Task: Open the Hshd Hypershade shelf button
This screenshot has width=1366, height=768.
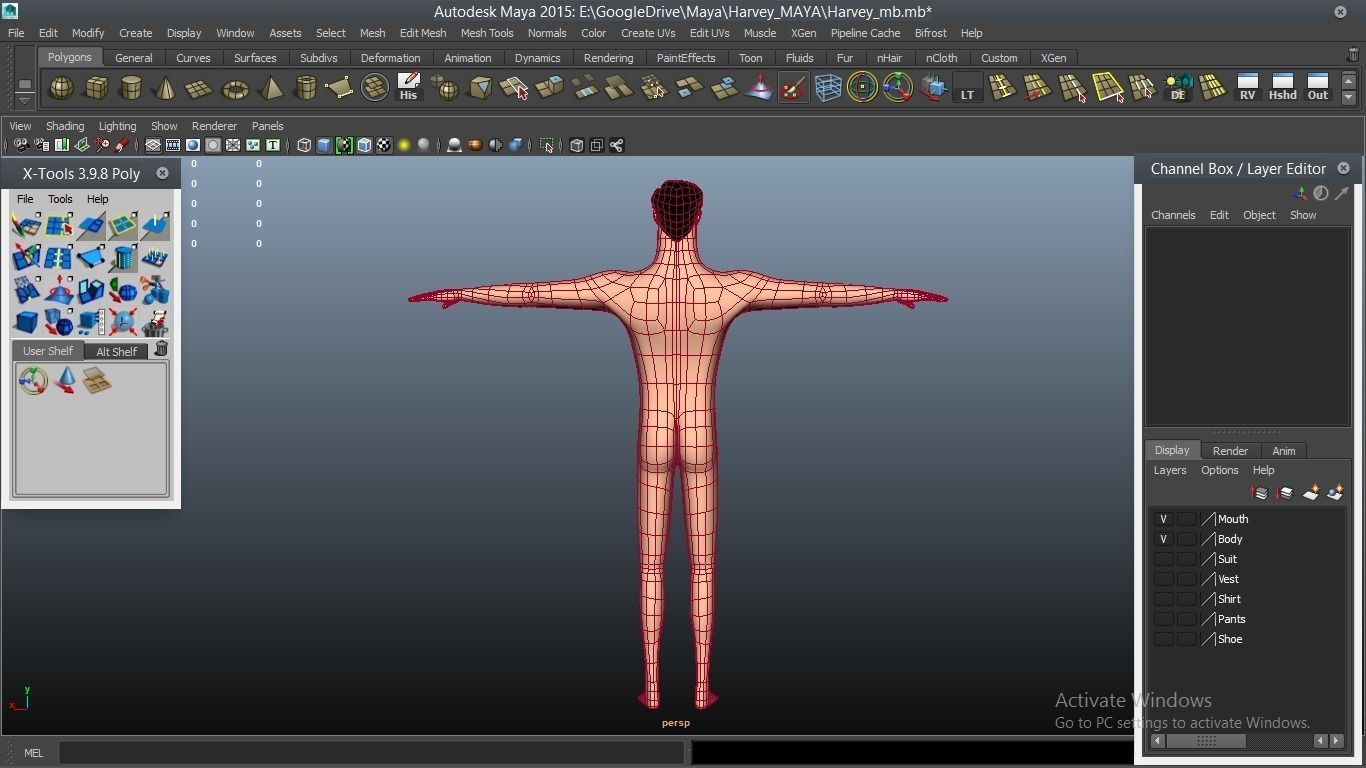Action: 1282,88
